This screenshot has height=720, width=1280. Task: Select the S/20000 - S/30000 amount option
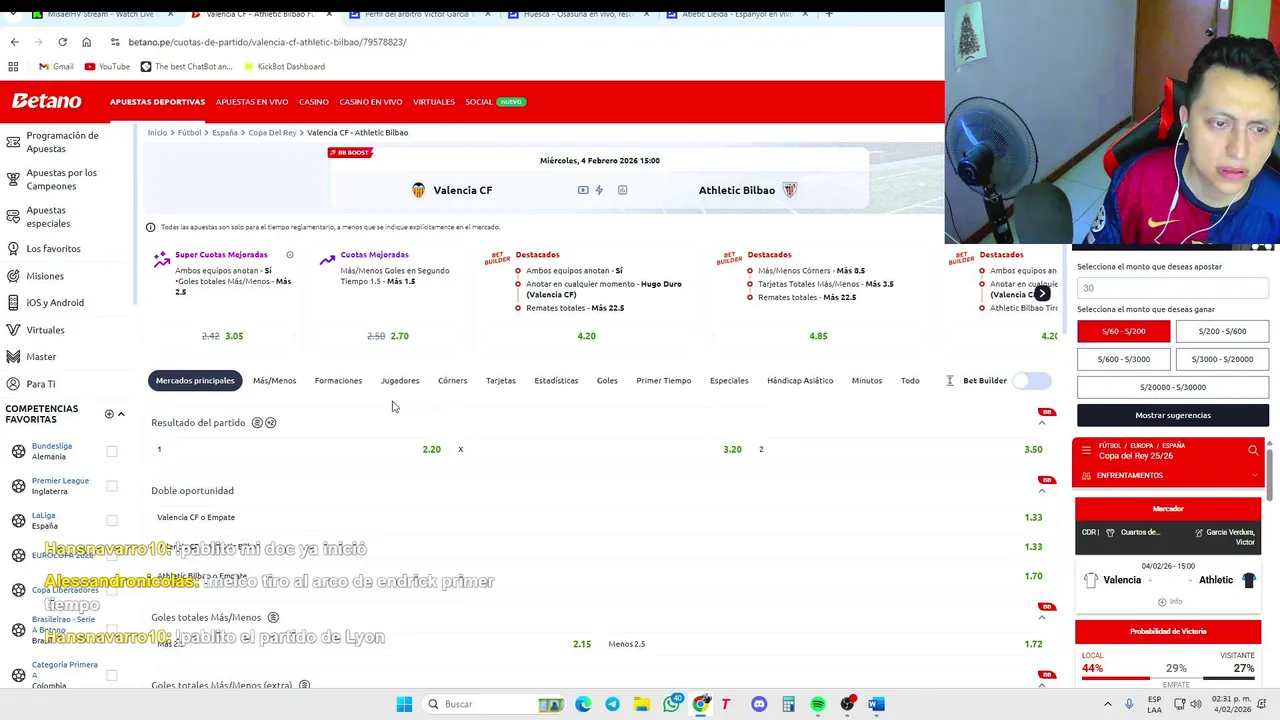(1173, 387)
